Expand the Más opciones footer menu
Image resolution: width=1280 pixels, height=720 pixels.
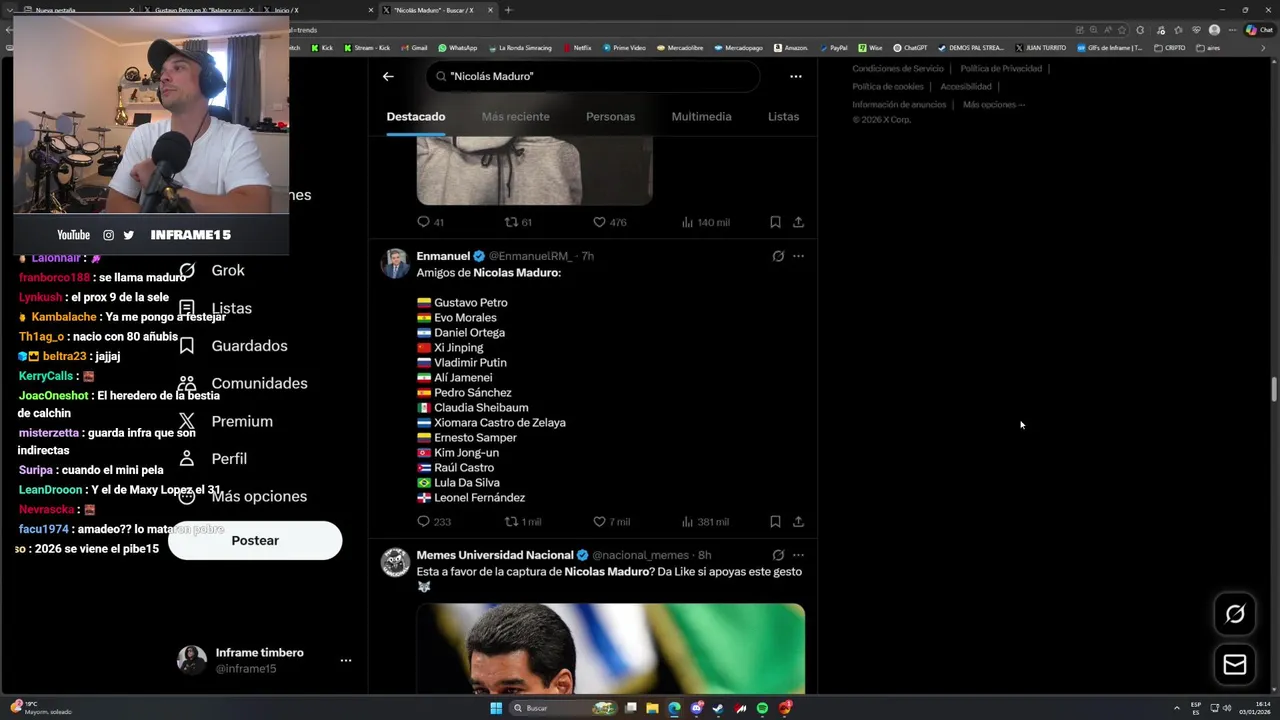(x=994, y=105)
